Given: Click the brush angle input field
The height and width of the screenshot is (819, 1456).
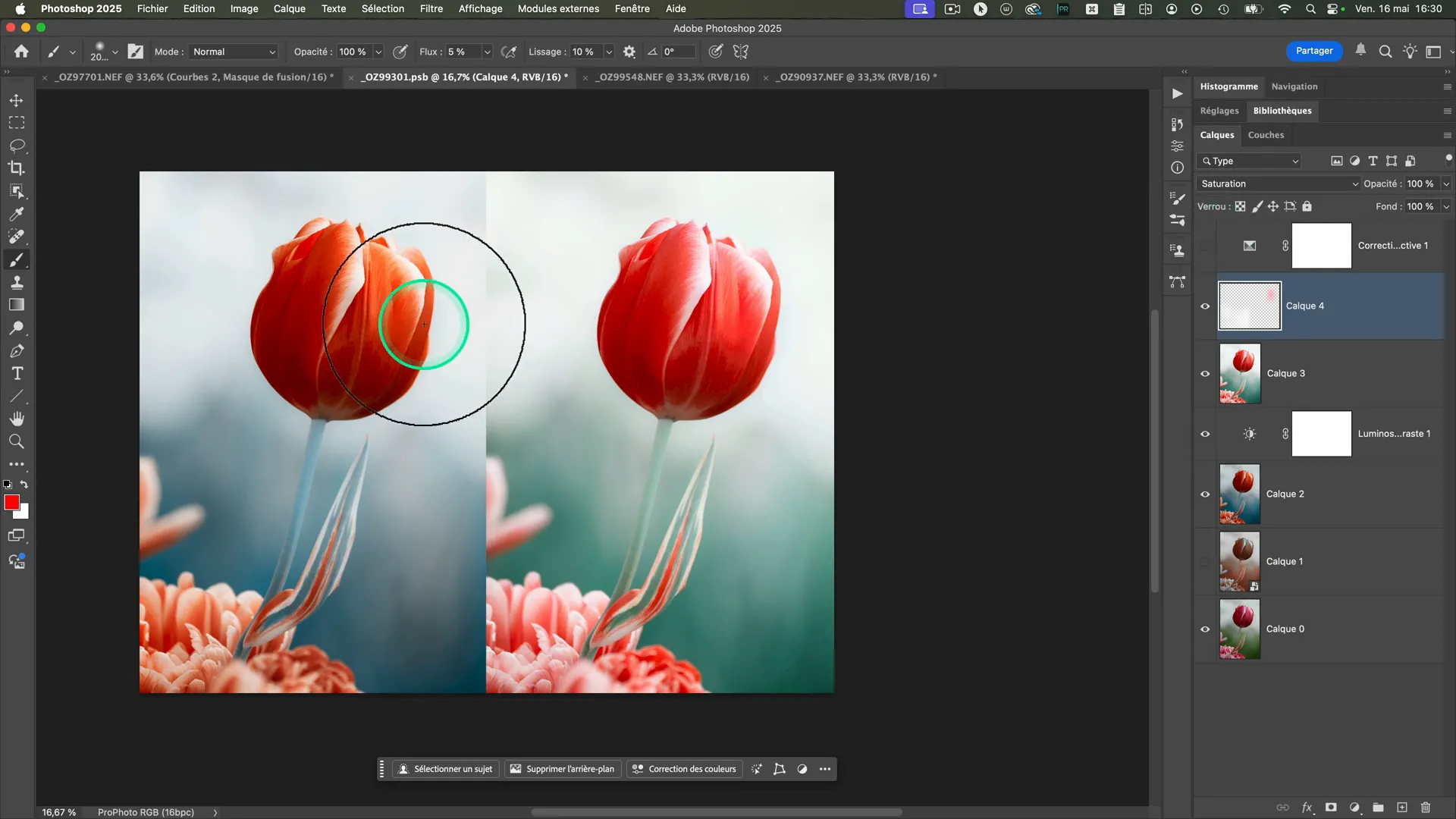Looking at the screenshot, I should point(678,52).
